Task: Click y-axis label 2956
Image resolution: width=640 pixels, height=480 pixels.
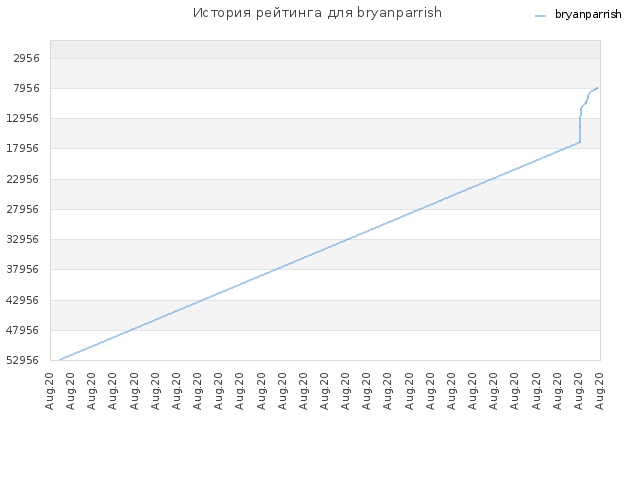Action: point(27,58)
